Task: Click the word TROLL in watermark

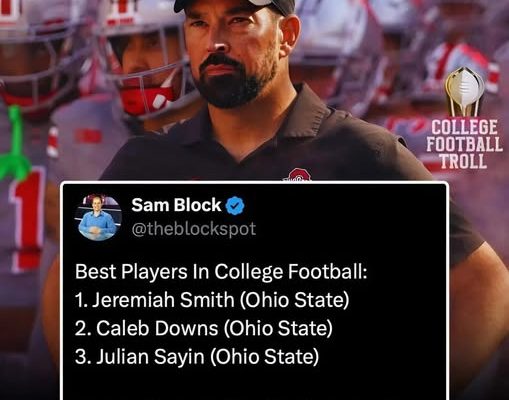Action: 463,161
